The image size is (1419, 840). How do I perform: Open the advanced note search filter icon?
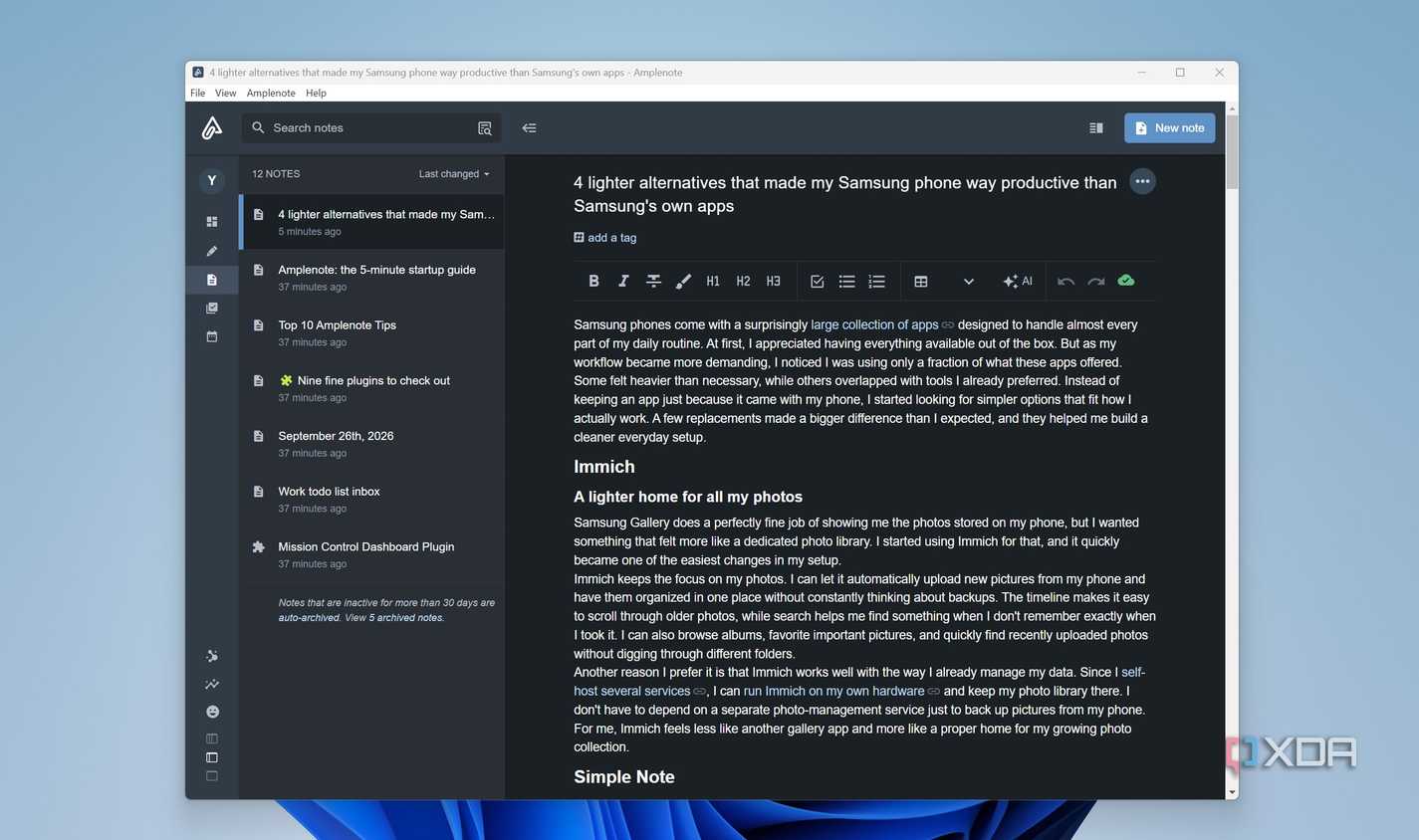coord(485,128)
